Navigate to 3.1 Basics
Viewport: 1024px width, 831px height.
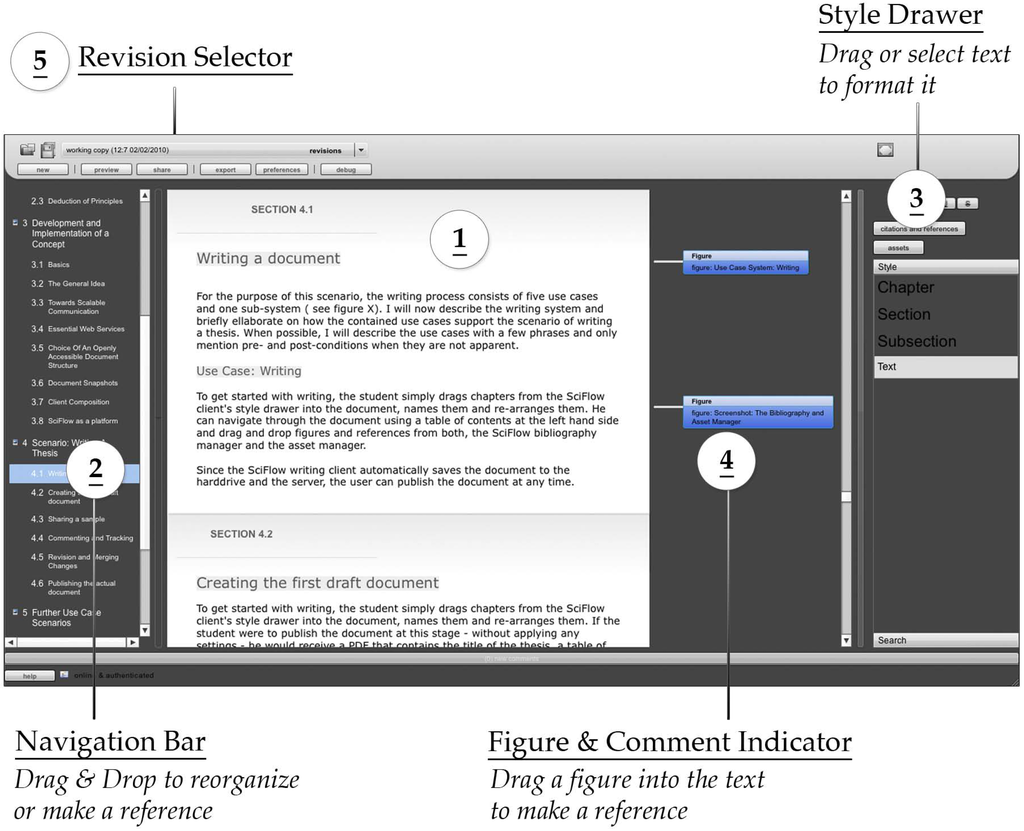50,265
